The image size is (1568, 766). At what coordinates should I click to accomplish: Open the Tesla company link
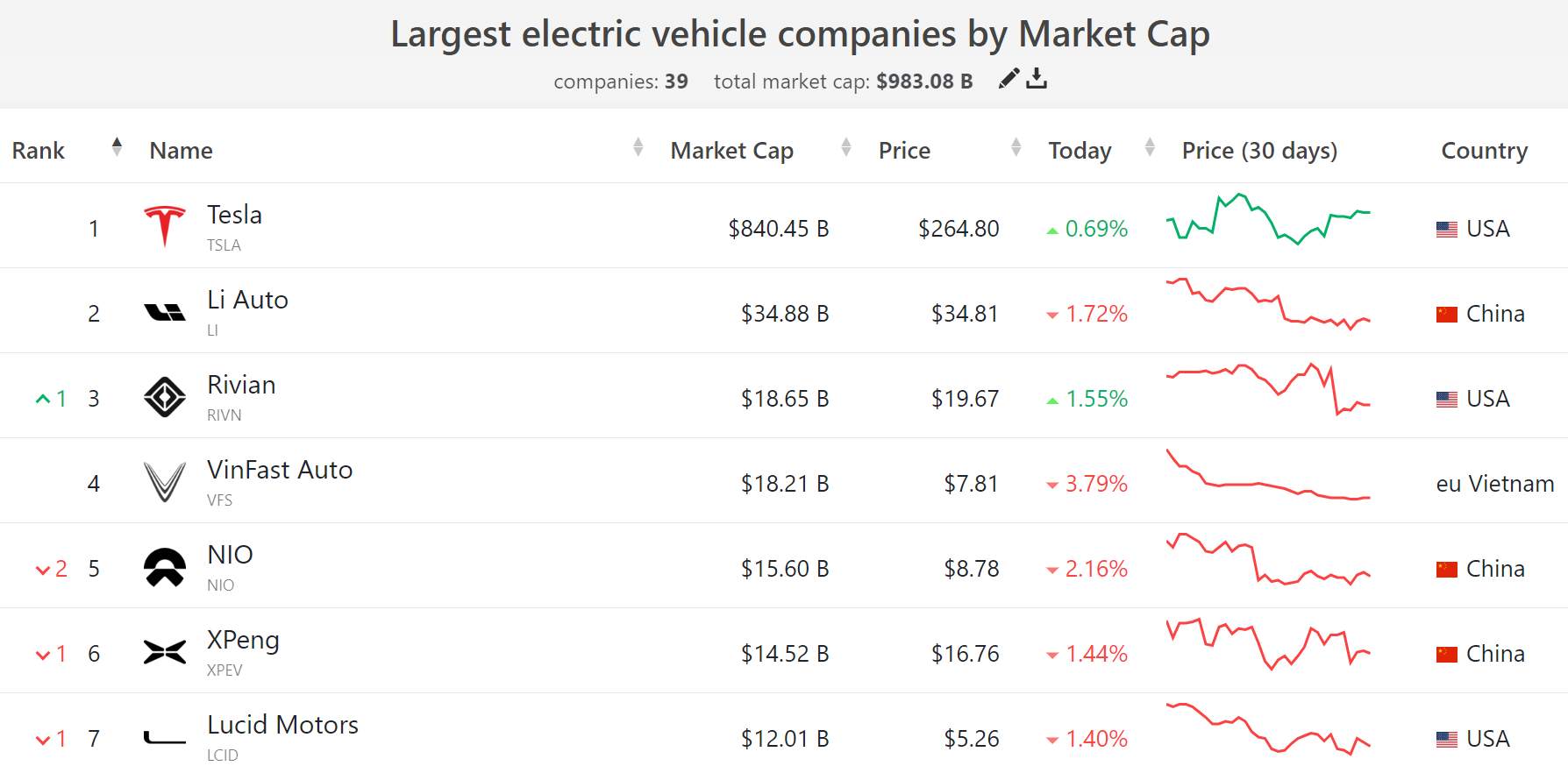point(234,215)
